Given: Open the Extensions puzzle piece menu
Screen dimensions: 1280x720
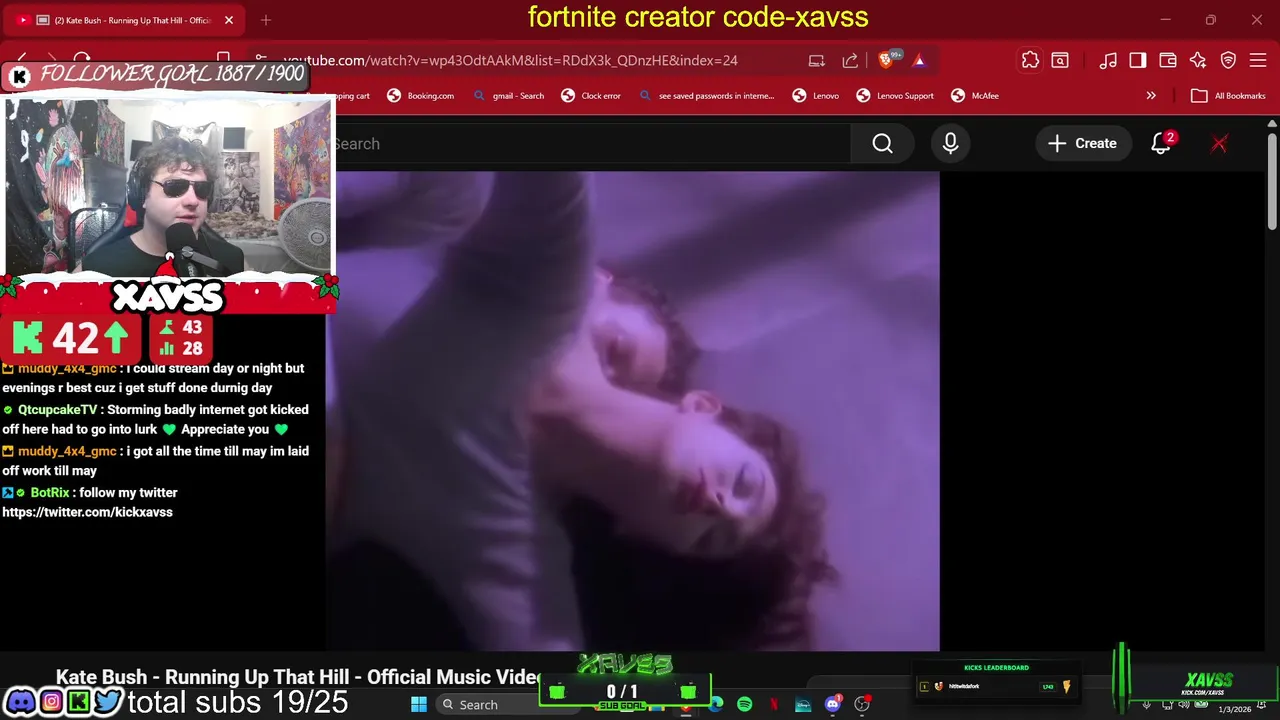Looking at the screenshot, I should pos(1030,60).
